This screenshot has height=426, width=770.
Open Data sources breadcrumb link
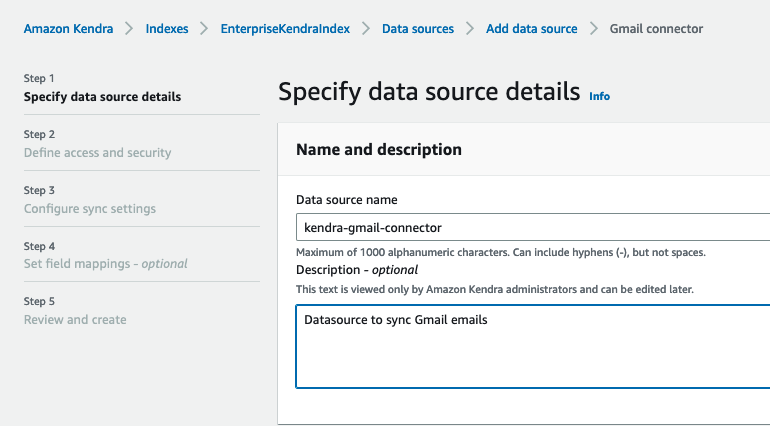coord(418,28)
